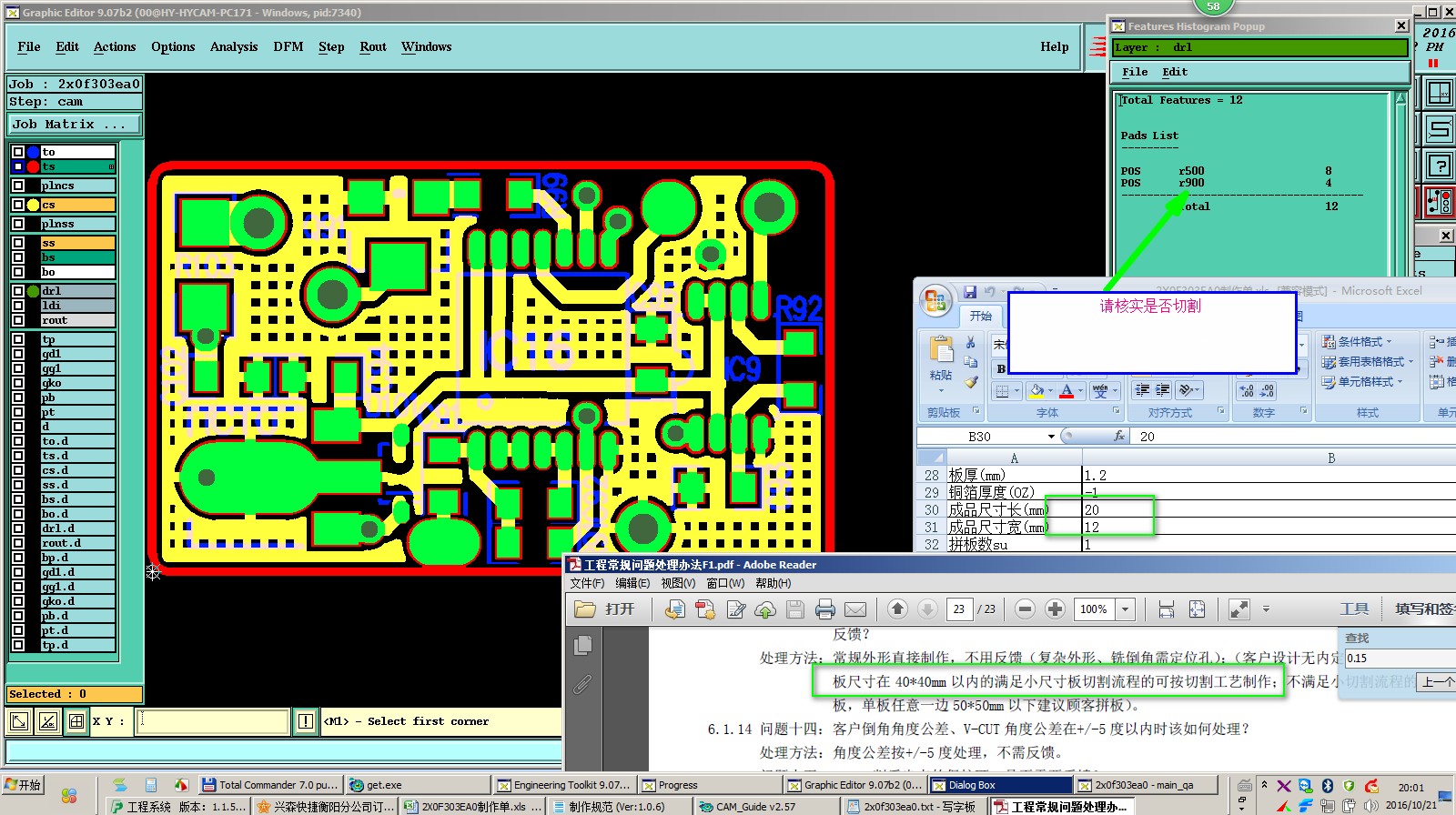Image resolution: width=1456 pixels, height=815 pixels.
Task: Click the print icon in Adobe Reader
Action: coord(825,609)
